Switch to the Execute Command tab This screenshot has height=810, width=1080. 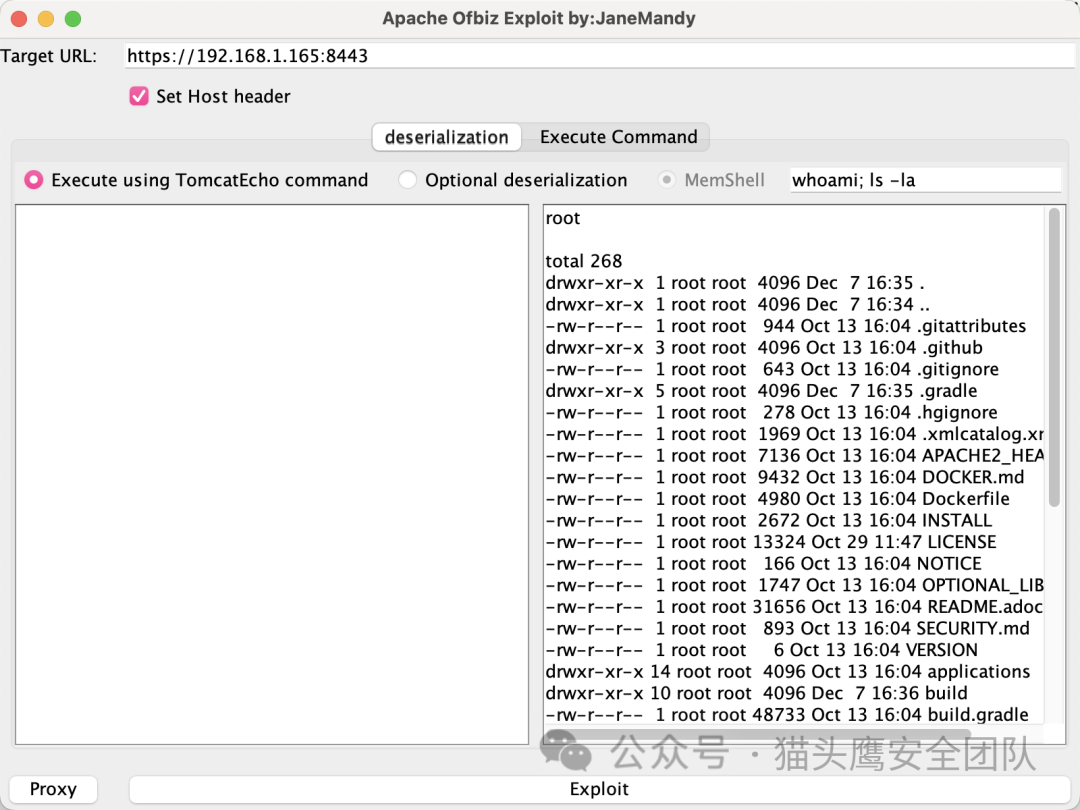point(618,137)
